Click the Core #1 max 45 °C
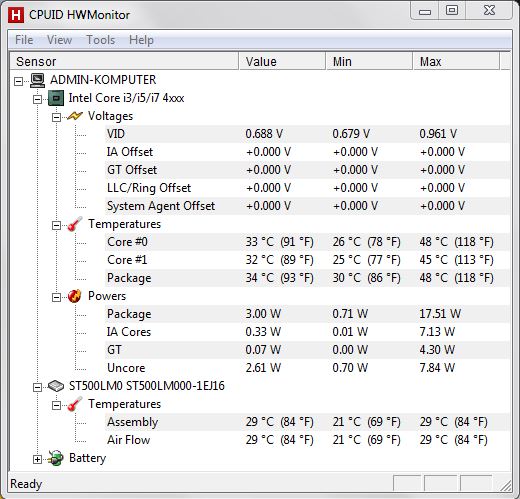Screen dimensions: 520x499 coord(456,260)
